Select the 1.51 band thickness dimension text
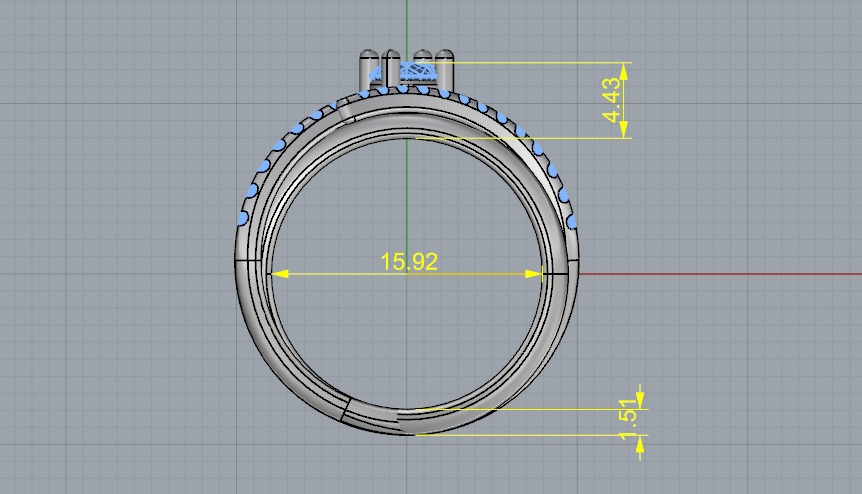 pos(628,419)
